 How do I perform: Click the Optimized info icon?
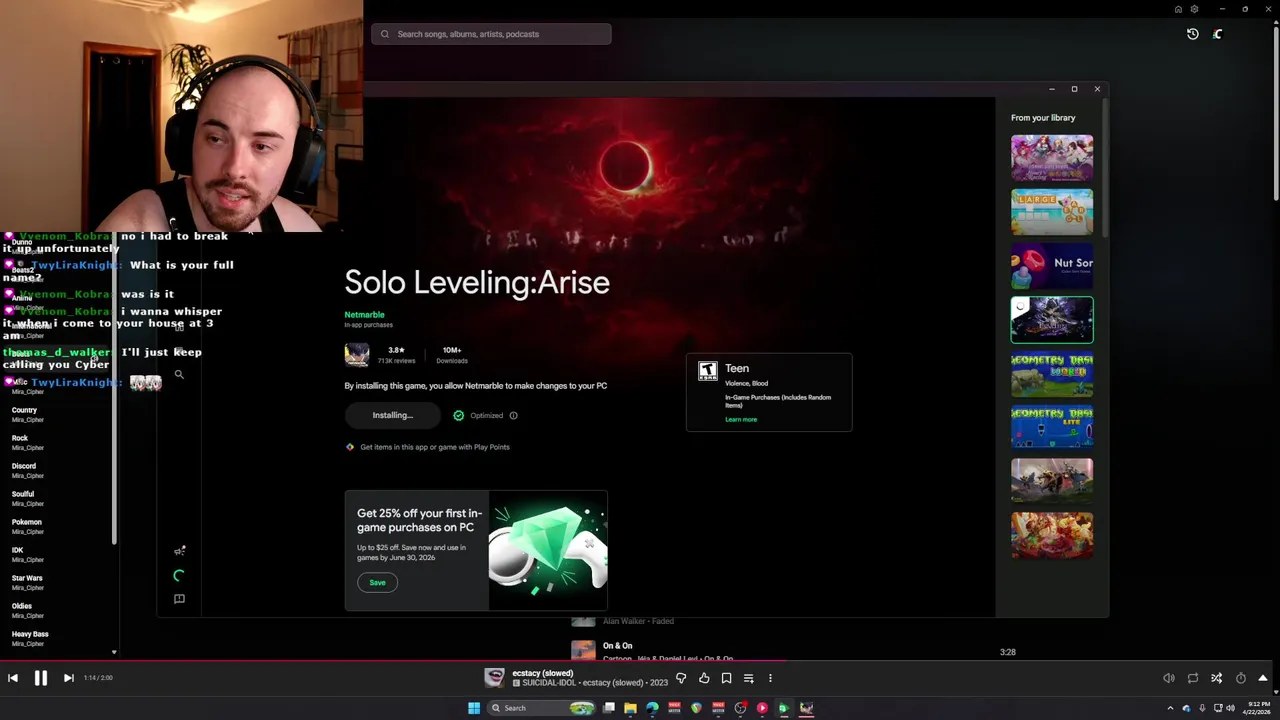pos(513,415)
